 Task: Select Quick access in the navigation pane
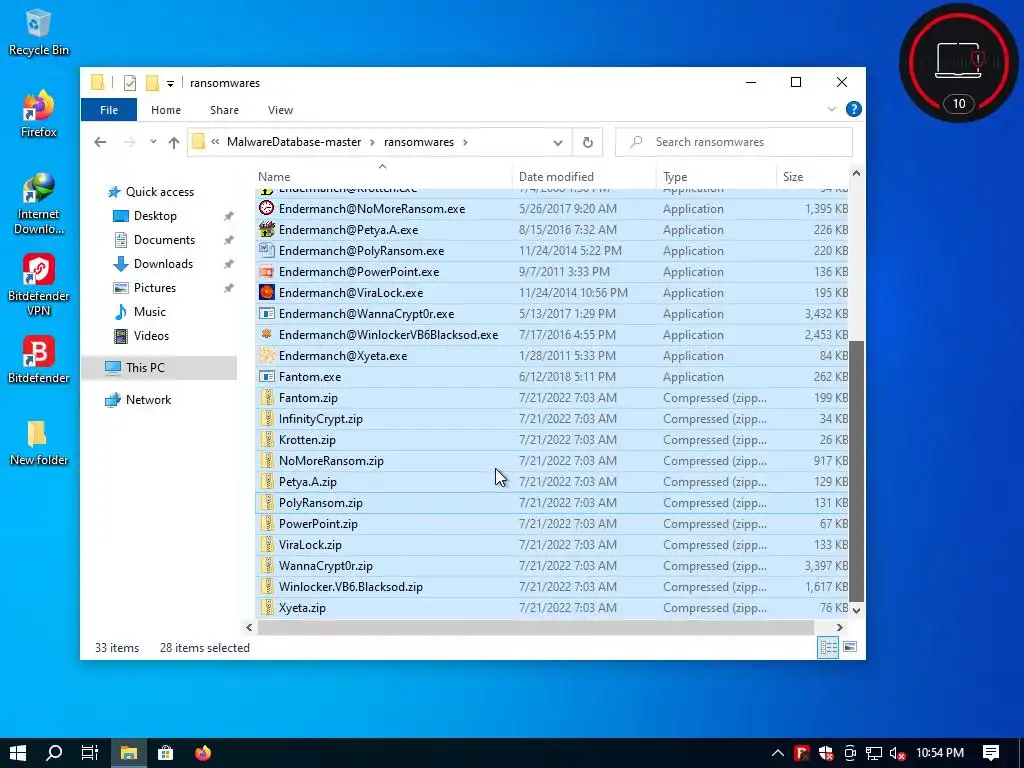click(x=159, y=191)
